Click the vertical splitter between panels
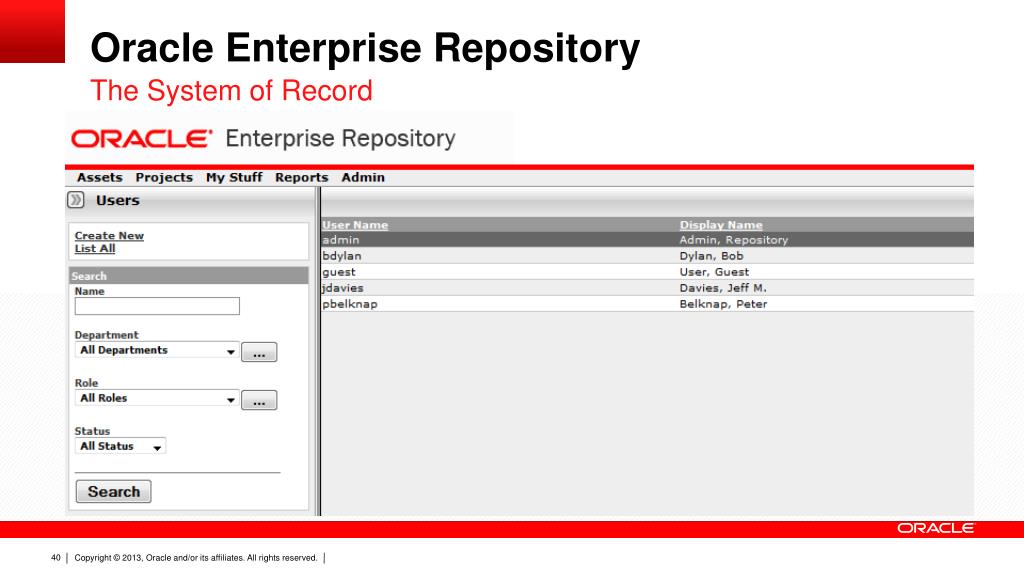 (x=318, y=351)
